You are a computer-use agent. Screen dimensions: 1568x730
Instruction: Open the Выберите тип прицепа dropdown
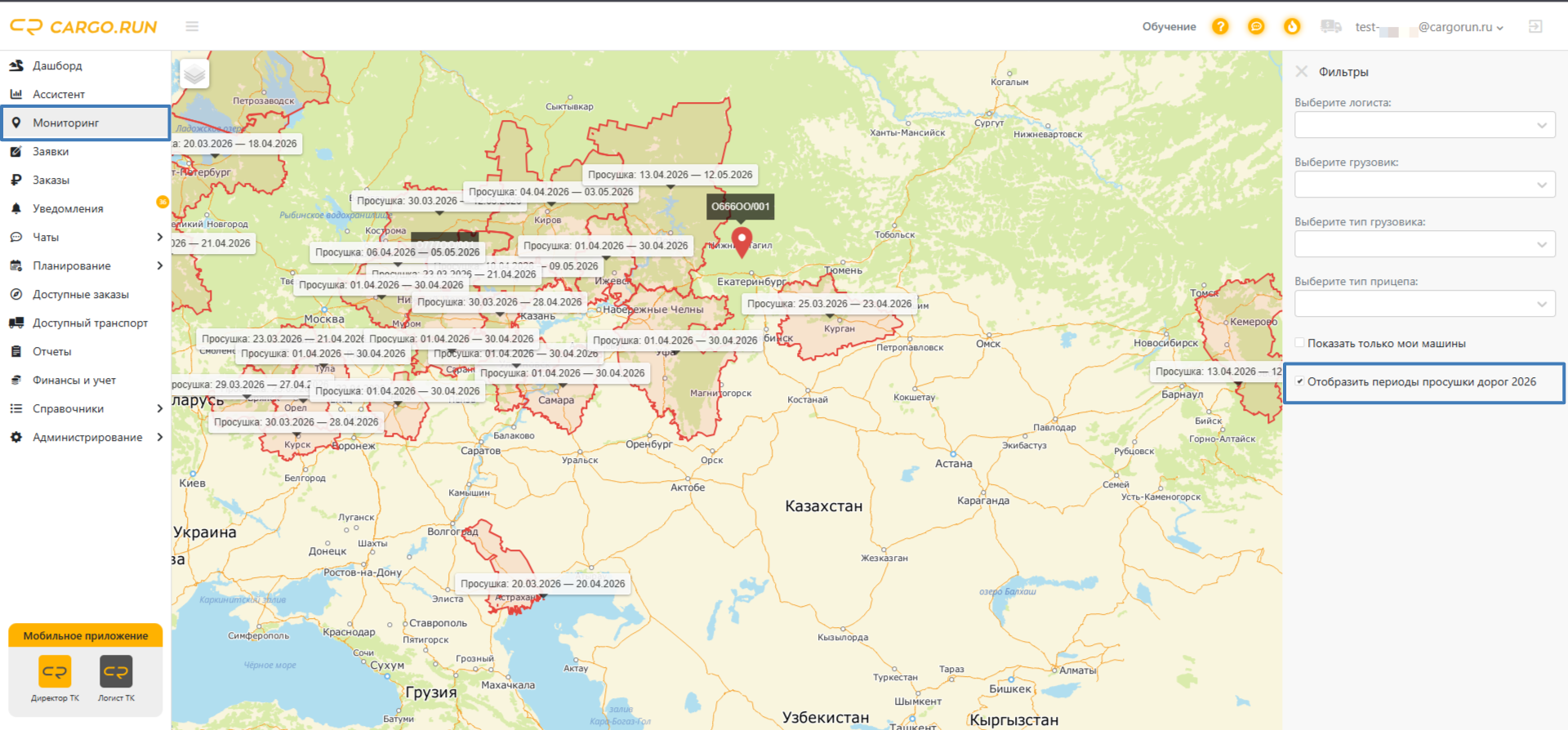(1424, 304)
